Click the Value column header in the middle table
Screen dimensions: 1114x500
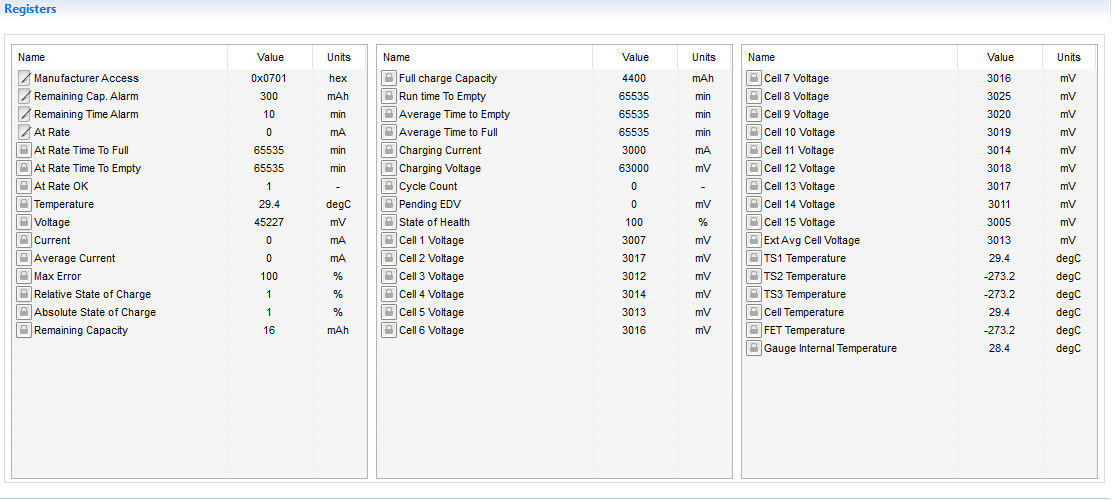[635, 58]
